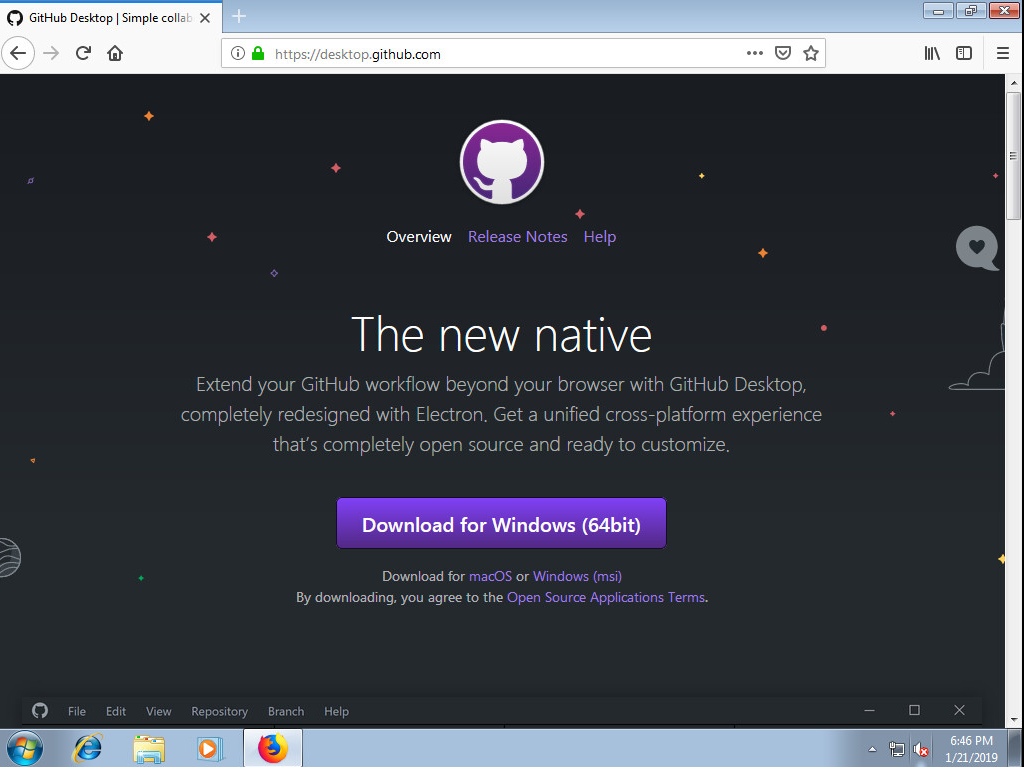Click Repository in the app preview menu
Image resolution: width=1024 pixels, height=767 pixels.
pos(219,711)
